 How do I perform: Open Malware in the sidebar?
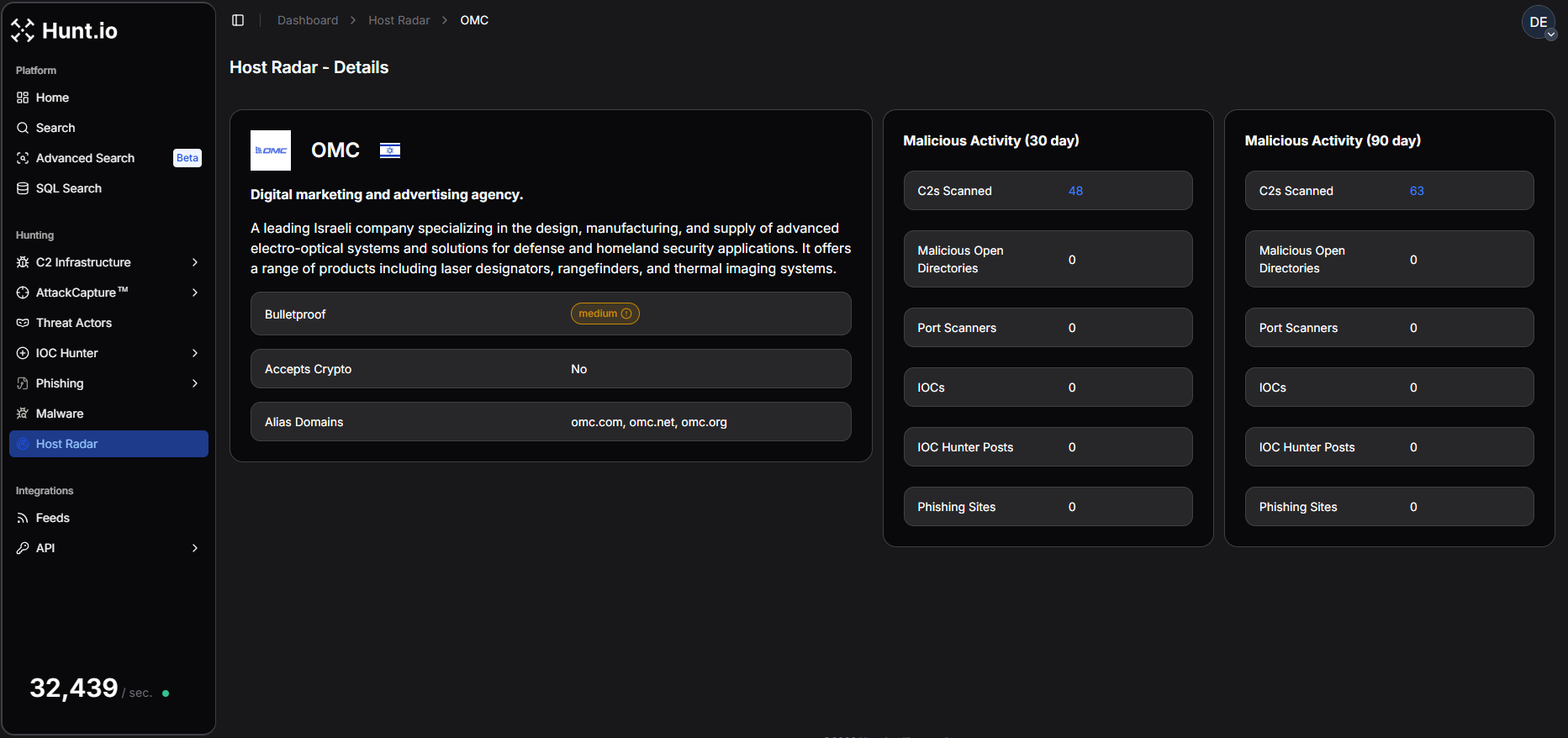[x=108, y=414]
